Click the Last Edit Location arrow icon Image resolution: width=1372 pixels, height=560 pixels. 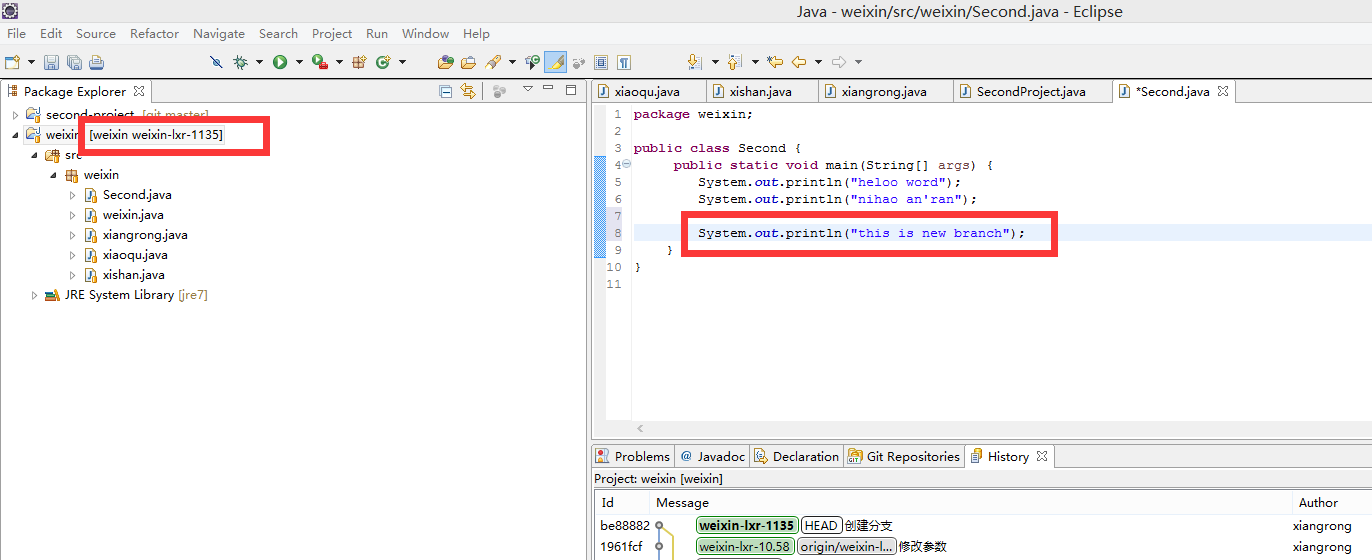(774, 62)
